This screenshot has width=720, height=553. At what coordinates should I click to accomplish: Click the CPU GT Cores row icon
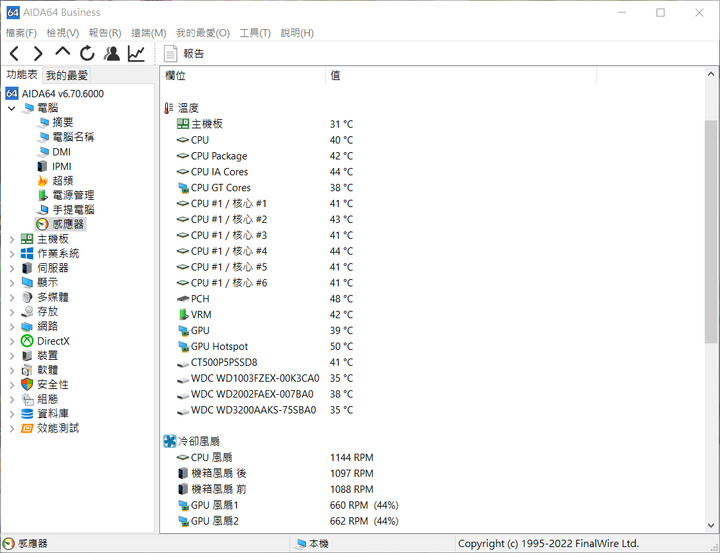(183, 188)
